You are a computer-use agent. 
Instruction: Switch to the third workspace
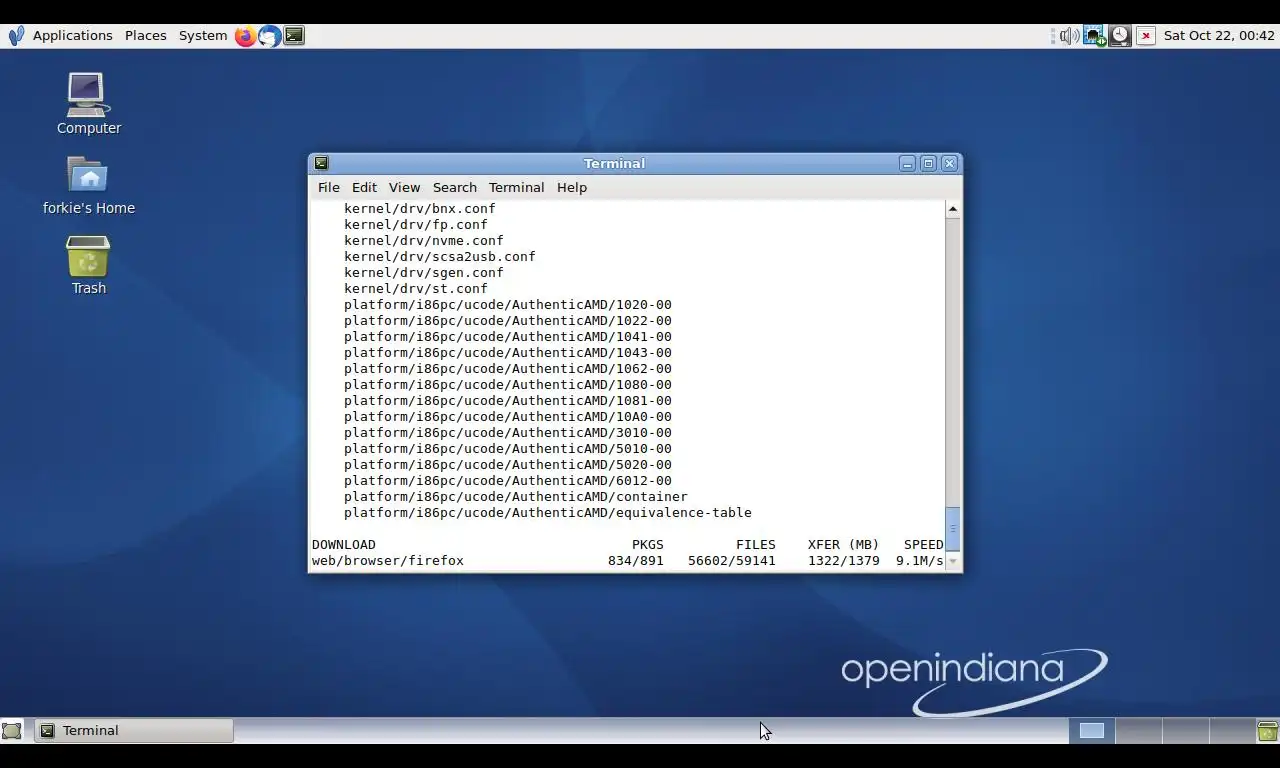[1184, 731]
